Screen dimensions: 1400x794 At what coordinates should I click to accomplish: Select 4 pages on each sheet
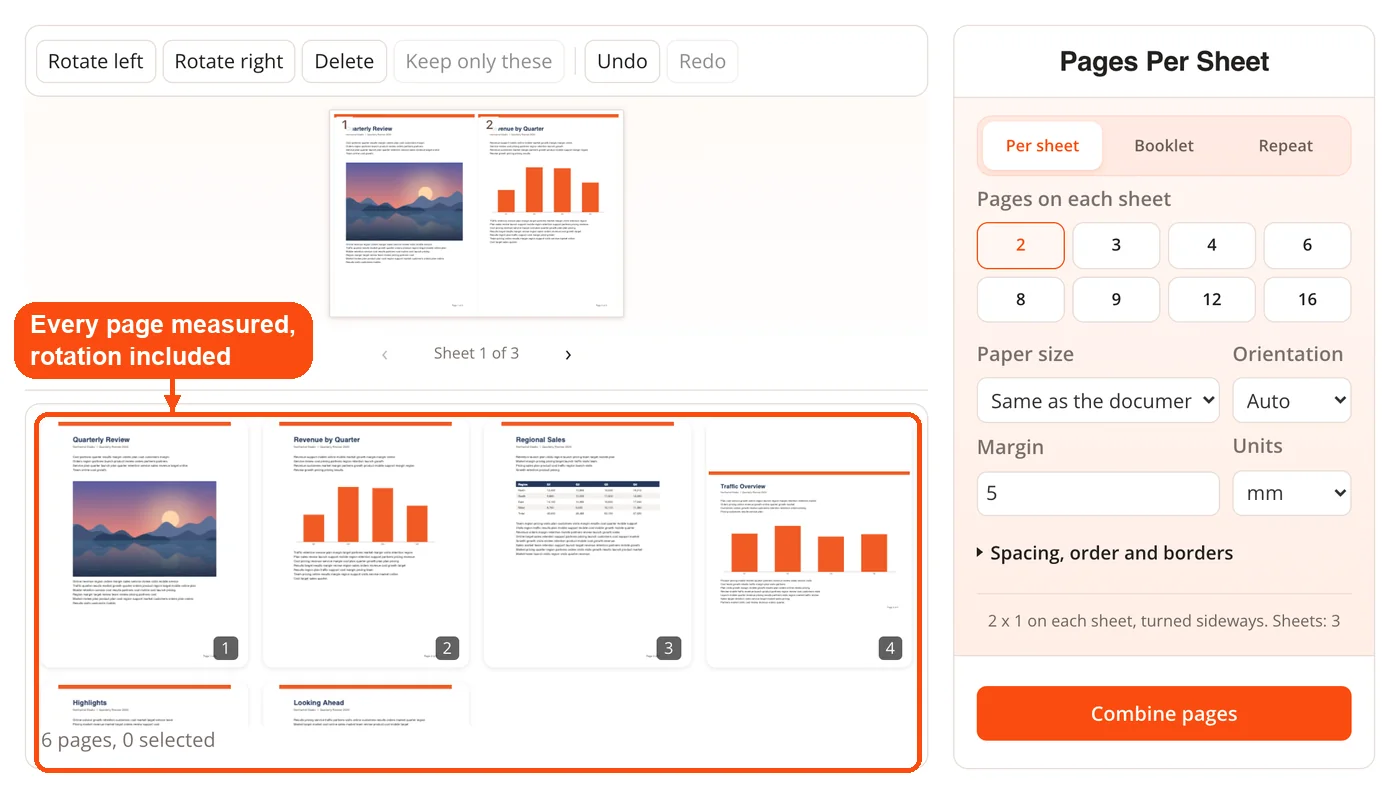point(1212,245)
